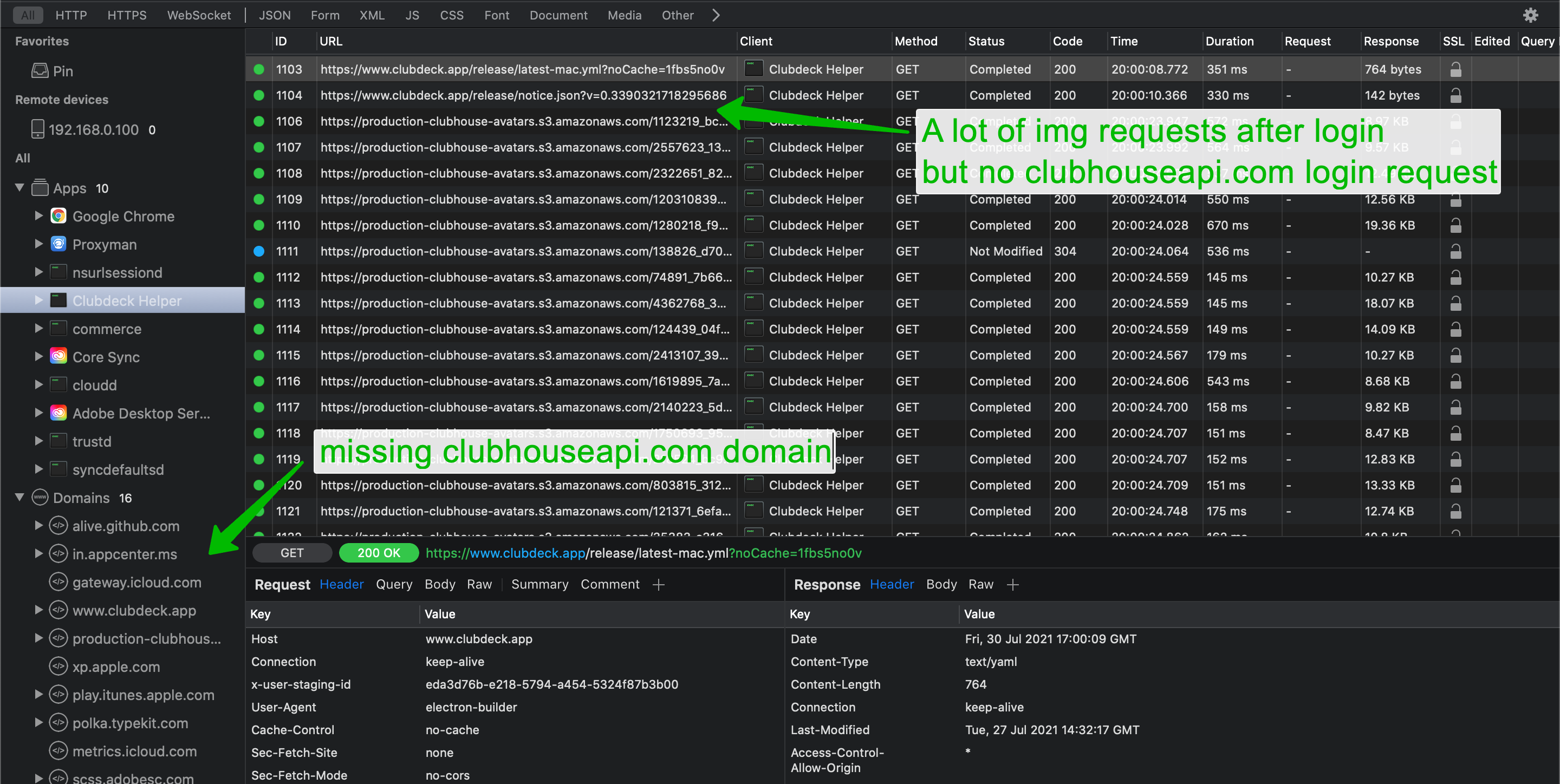Toggle the All protocol filter

pyautogui.click(x=27, y=15)
